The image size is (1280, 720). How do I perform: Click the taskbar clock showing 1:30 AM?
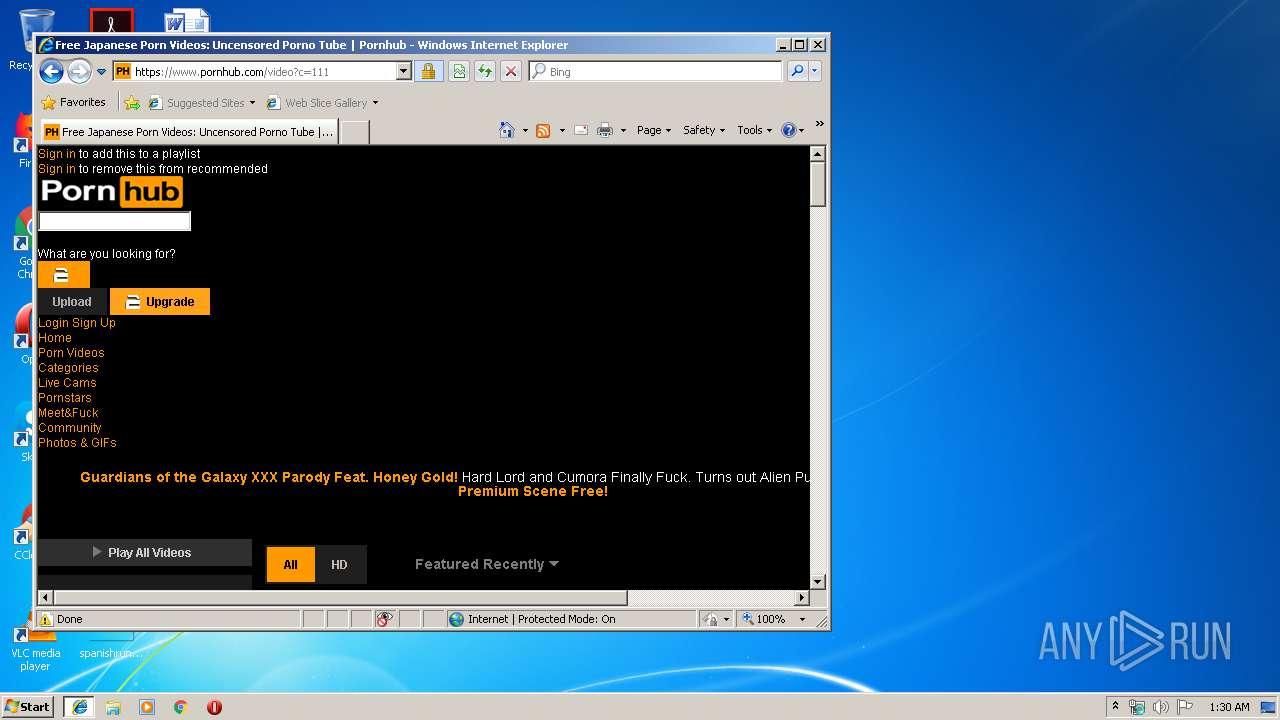[x=1229, y=707]
